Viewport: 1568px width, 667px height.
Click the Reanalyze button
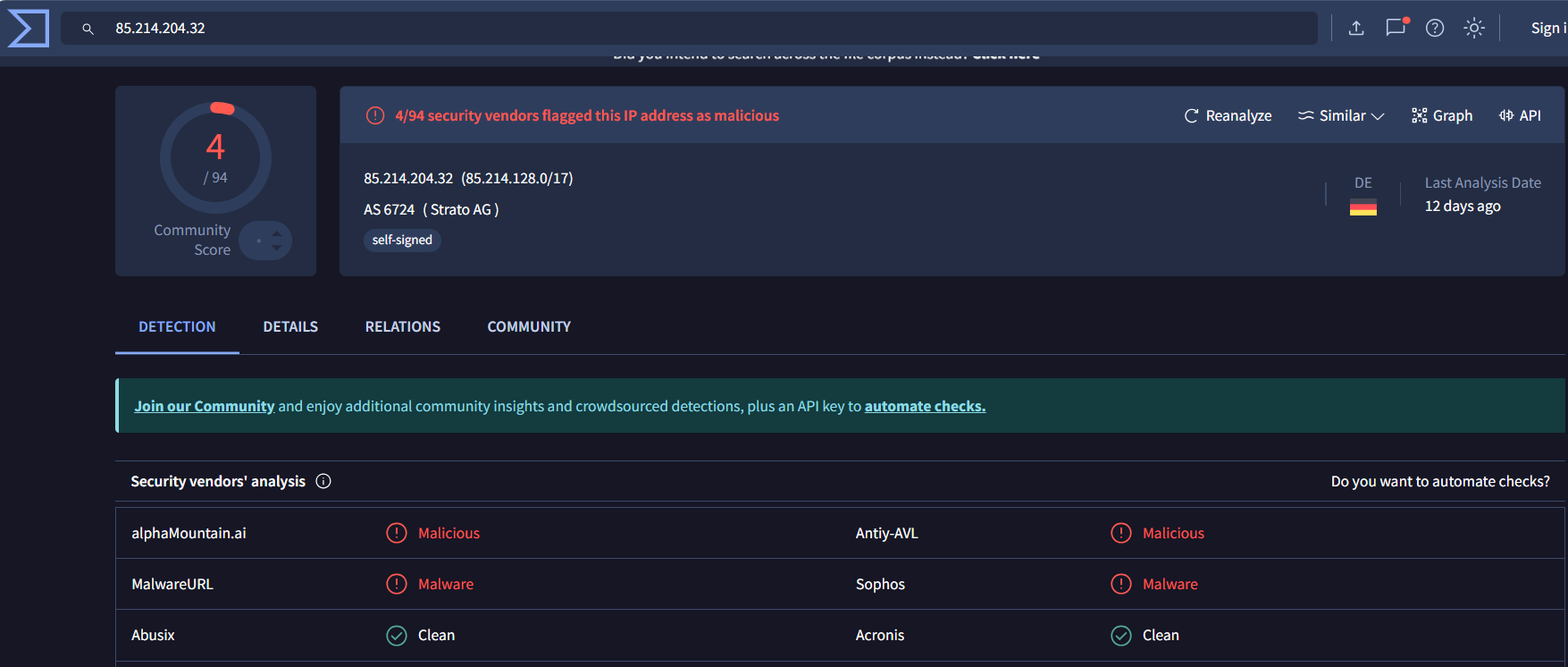(1228, 115)
